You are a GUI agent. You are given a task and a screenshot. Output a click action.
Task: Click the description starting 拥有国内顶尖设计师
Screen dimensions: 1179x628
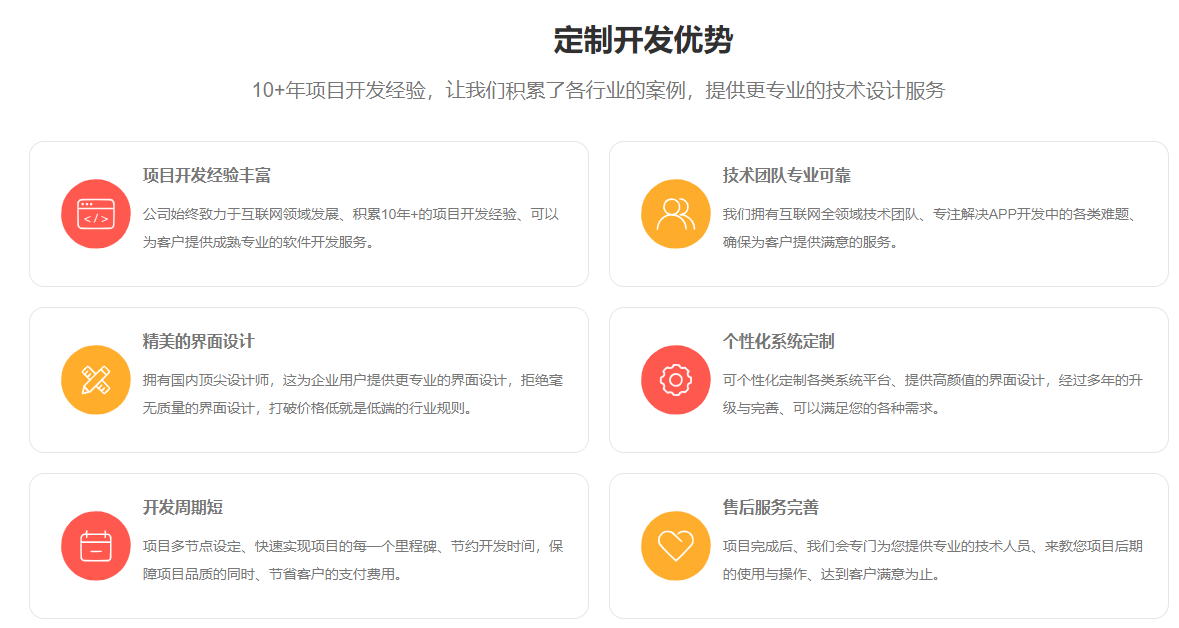[353, 394]
